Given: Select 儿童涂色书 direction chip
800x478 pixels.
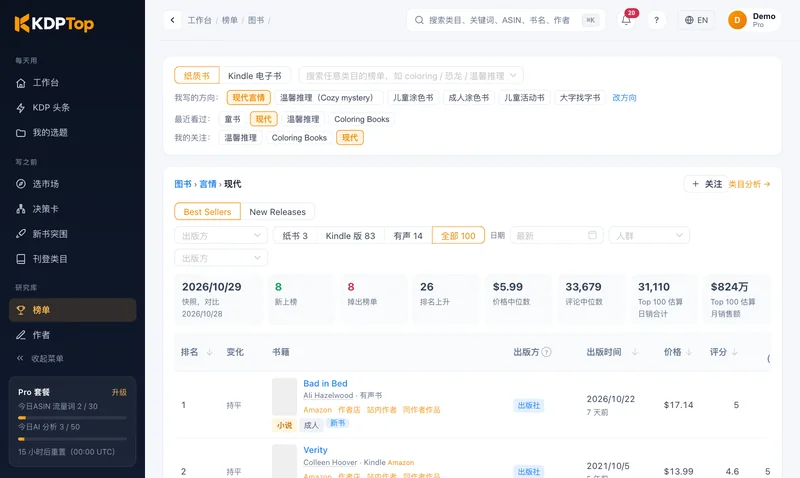Looking at the screenshot, I should 413,97.
